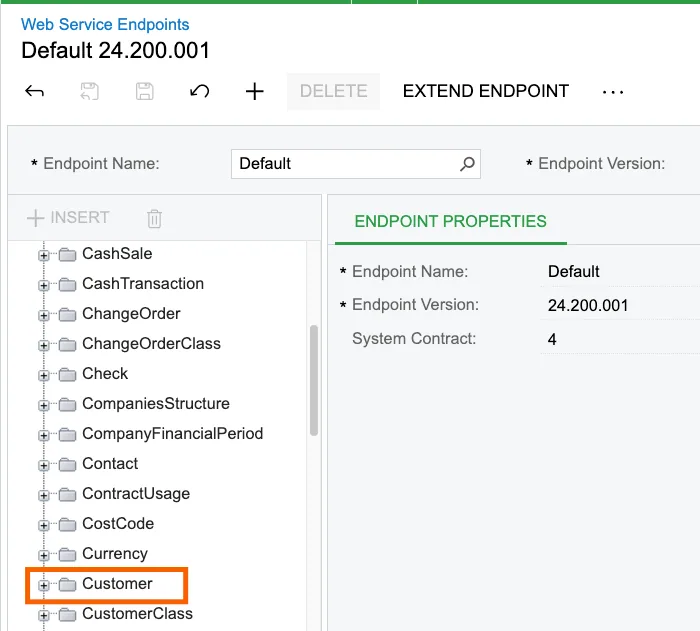
Task: Select the ChangeOrder tree item
Action: [x=131, y=313]
